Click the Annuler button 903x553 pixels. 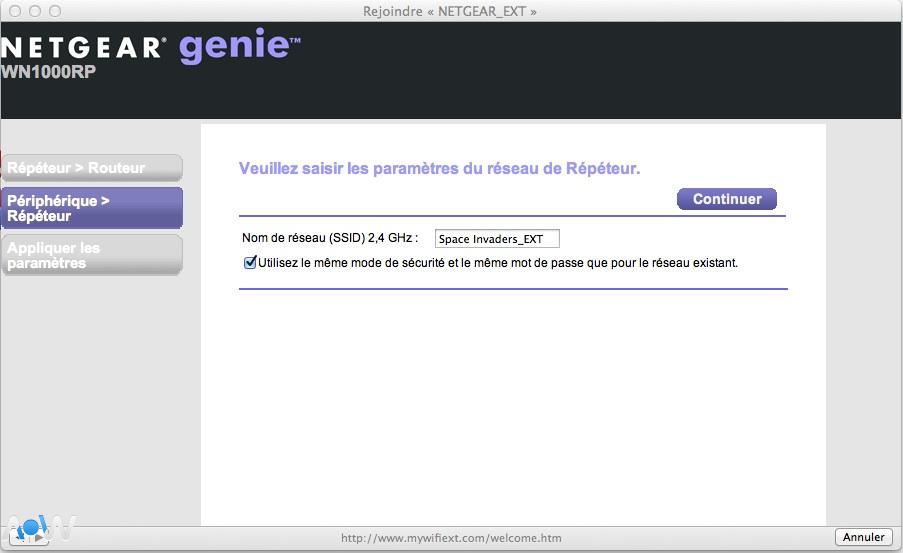click(x=863, y=537)
